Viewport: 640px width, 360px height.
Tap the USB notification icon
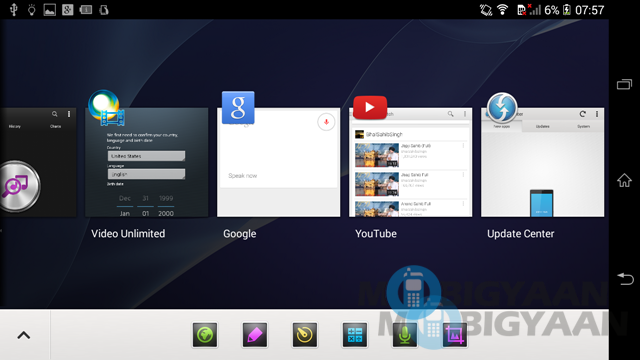point(13,9)
